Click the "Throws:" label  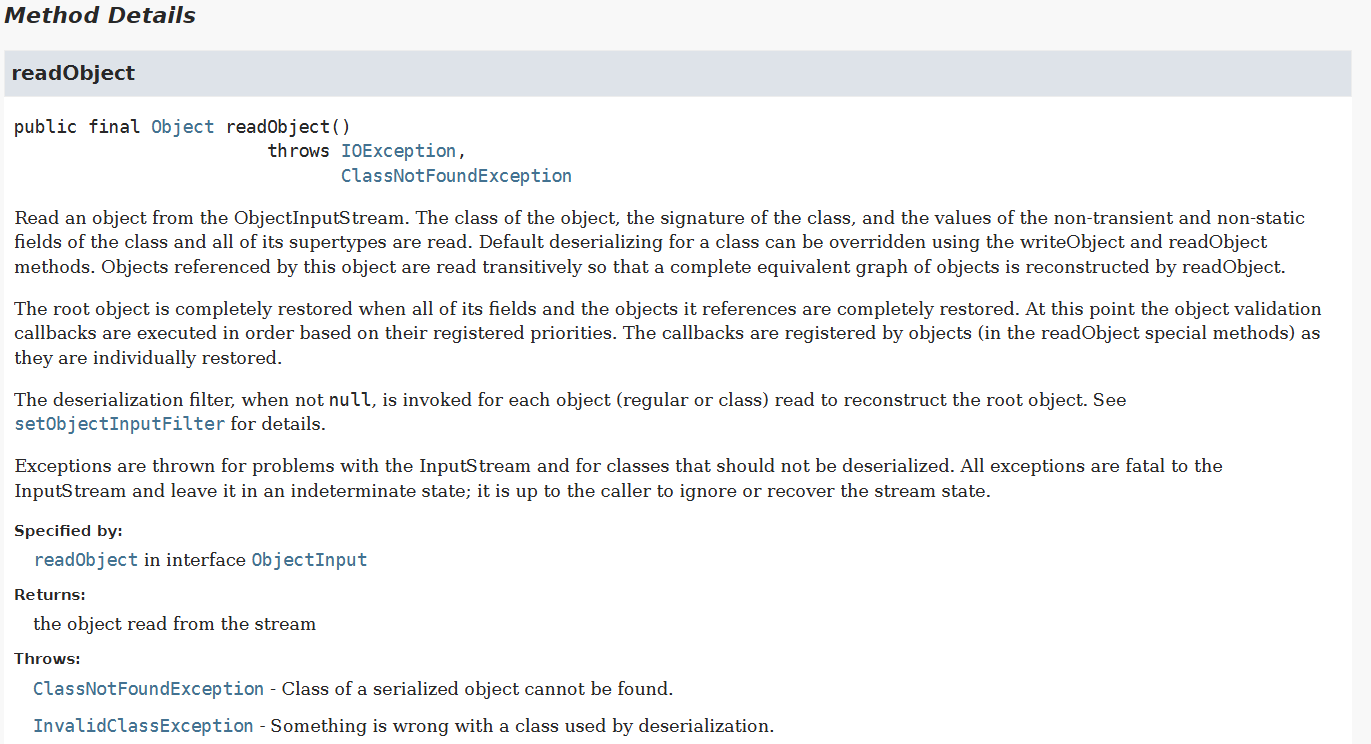[47, 659]
